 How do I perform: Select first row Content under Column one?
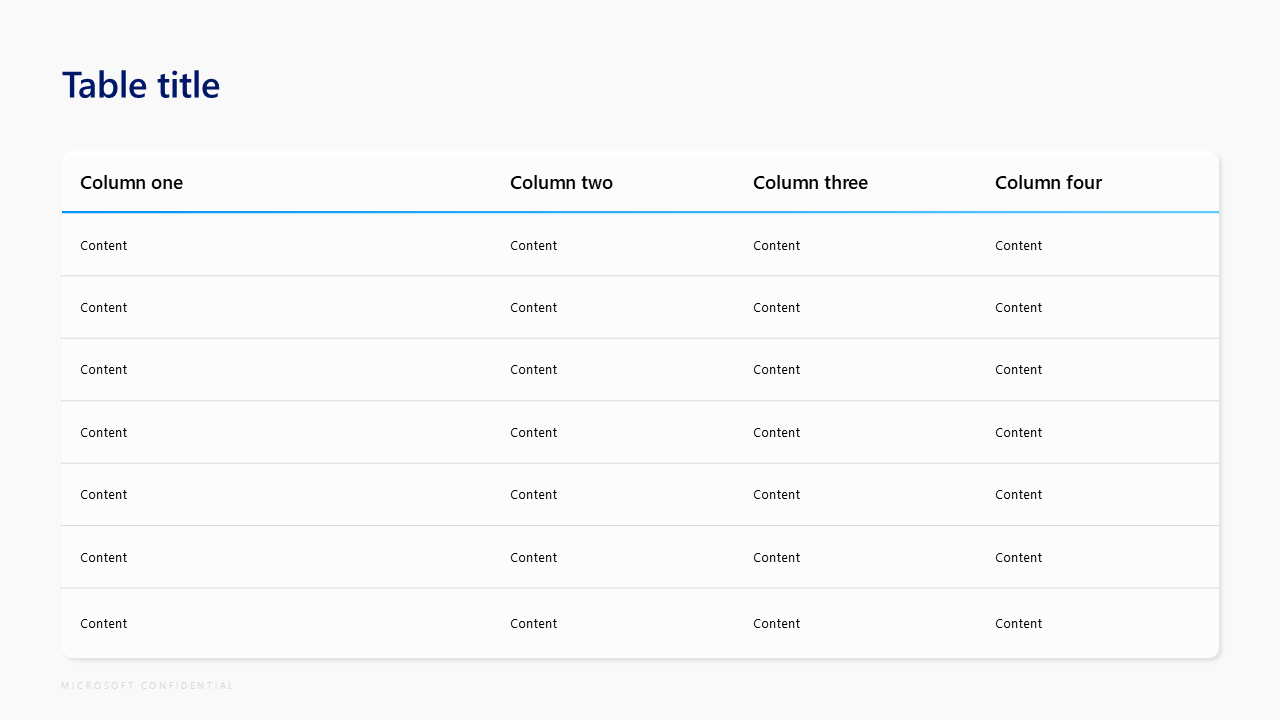tap(104, 246)
